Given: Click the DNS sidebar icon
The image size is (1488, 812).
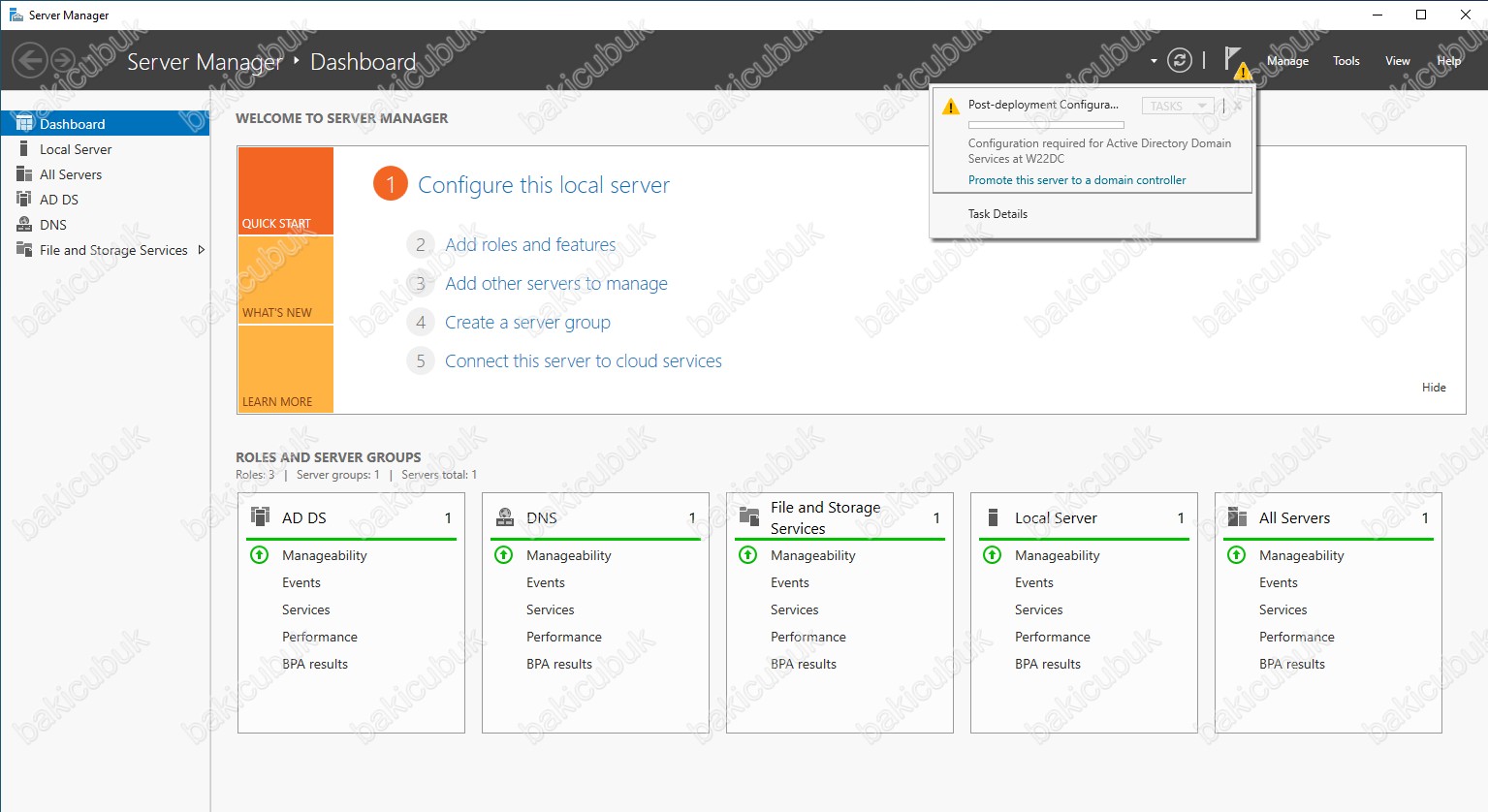Looking at the screenshot, I should coord(24,224).
